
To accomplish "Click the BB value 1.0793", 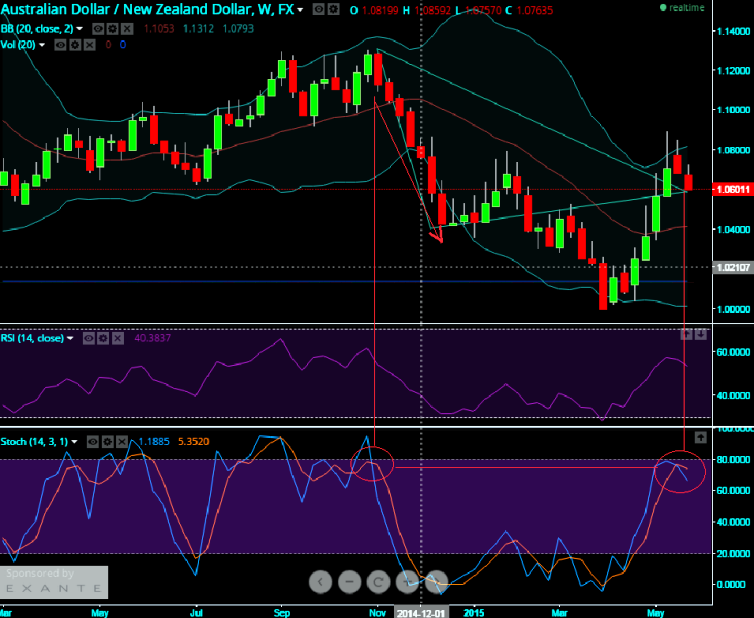I will 238,29.
